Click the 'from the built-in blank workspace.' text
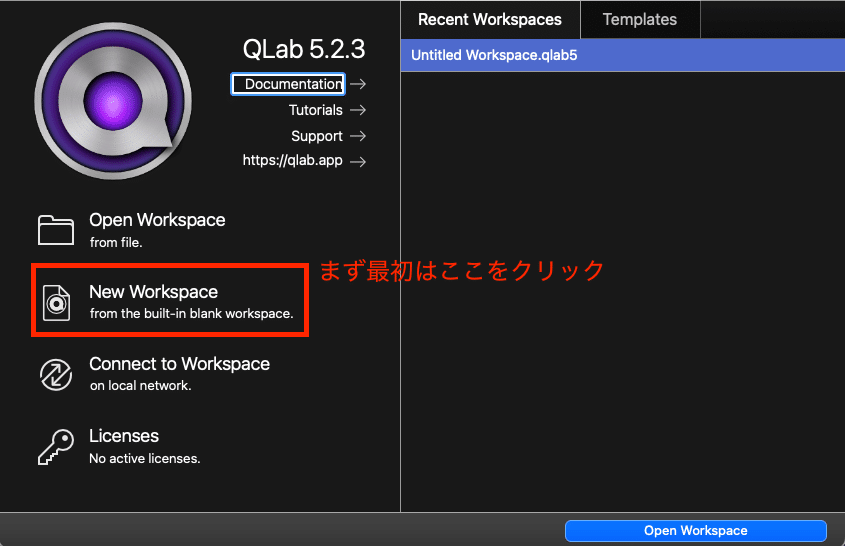Viewport: 845px width, 546px height. pyautogui.click(x=192, y=314)
